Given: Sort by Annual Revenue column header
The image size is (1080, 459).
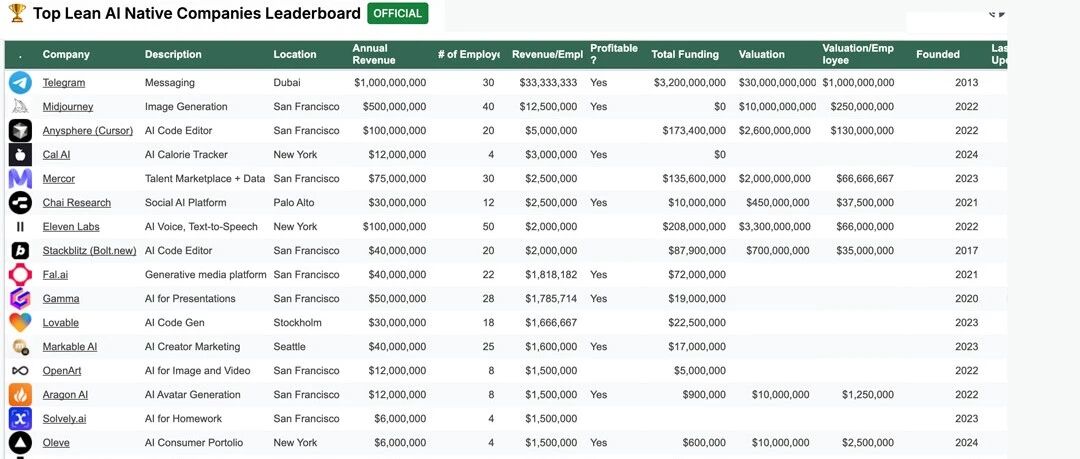Looking at the screenshot, I should click(x=374, y=54).
